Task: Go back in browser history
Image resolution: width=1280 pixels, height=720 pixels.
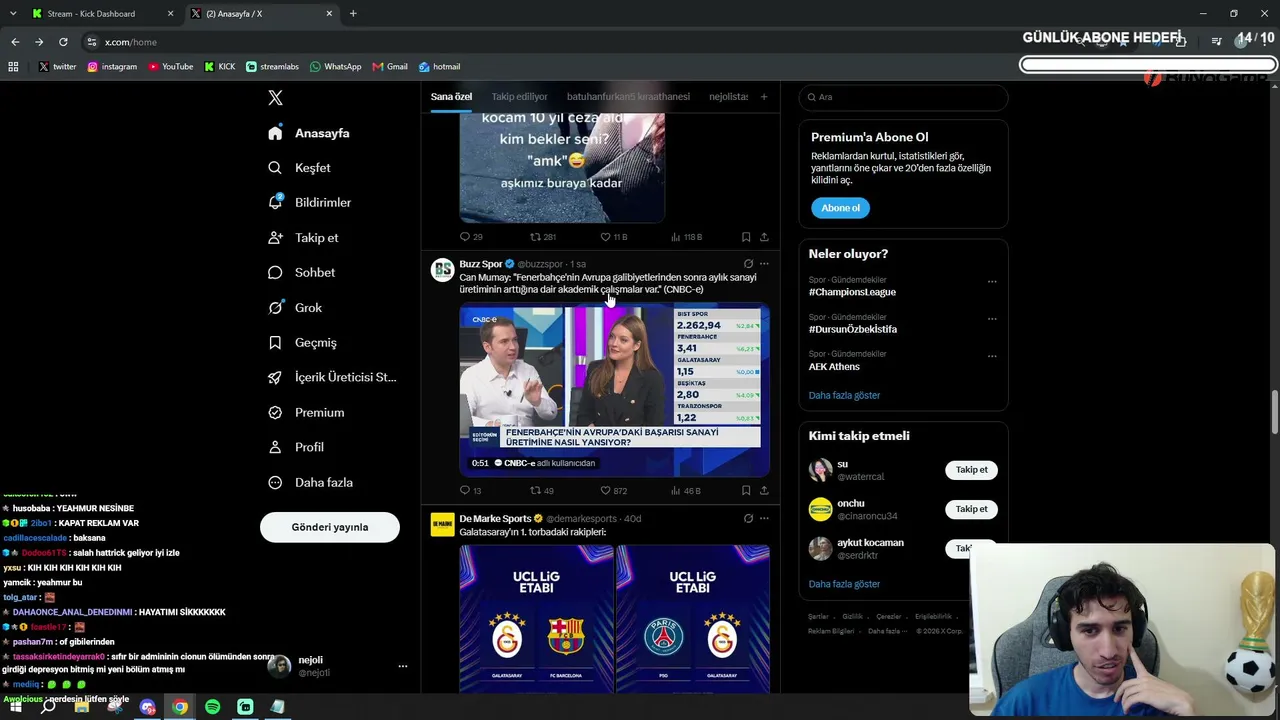Action: pyautogui.click(x=15, y=42)
